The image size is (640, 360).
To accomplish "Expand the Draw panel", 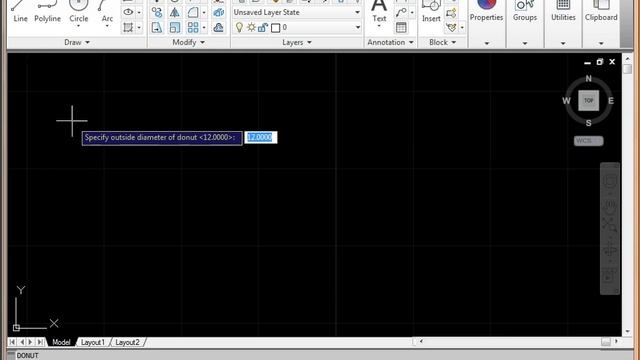I will point(77,42).
